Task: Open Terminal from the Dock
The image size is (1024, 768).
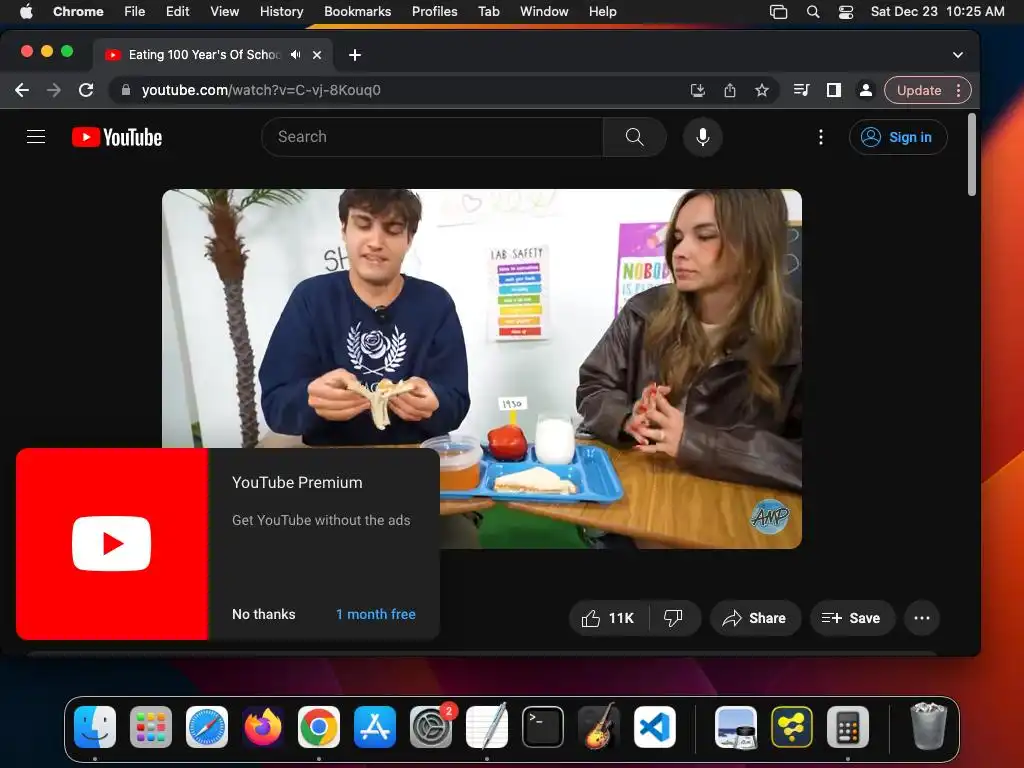Action: 543,727
